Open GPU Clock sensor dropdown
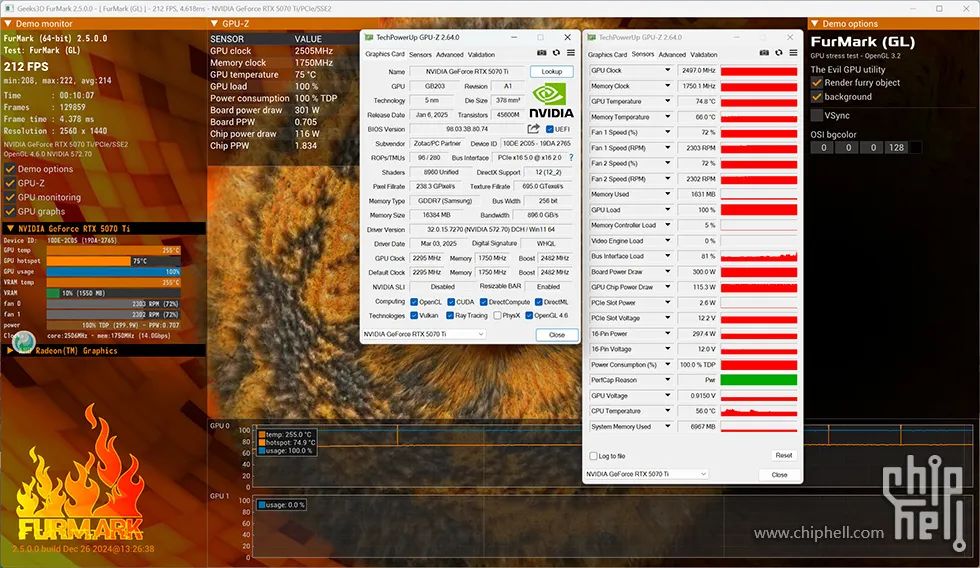The height and width of the screenshot is (568, 980). click(x=668, y=70)
